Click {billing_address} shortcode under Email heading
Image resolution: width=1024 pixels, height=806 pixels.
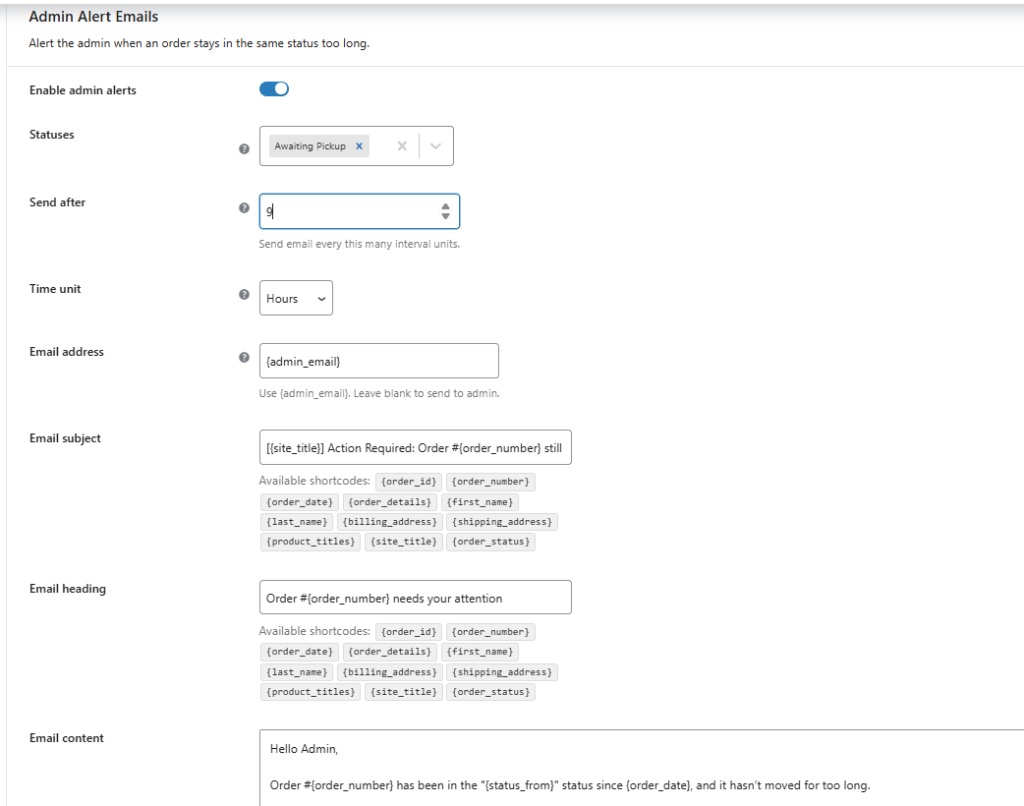[x=389, y=672]
